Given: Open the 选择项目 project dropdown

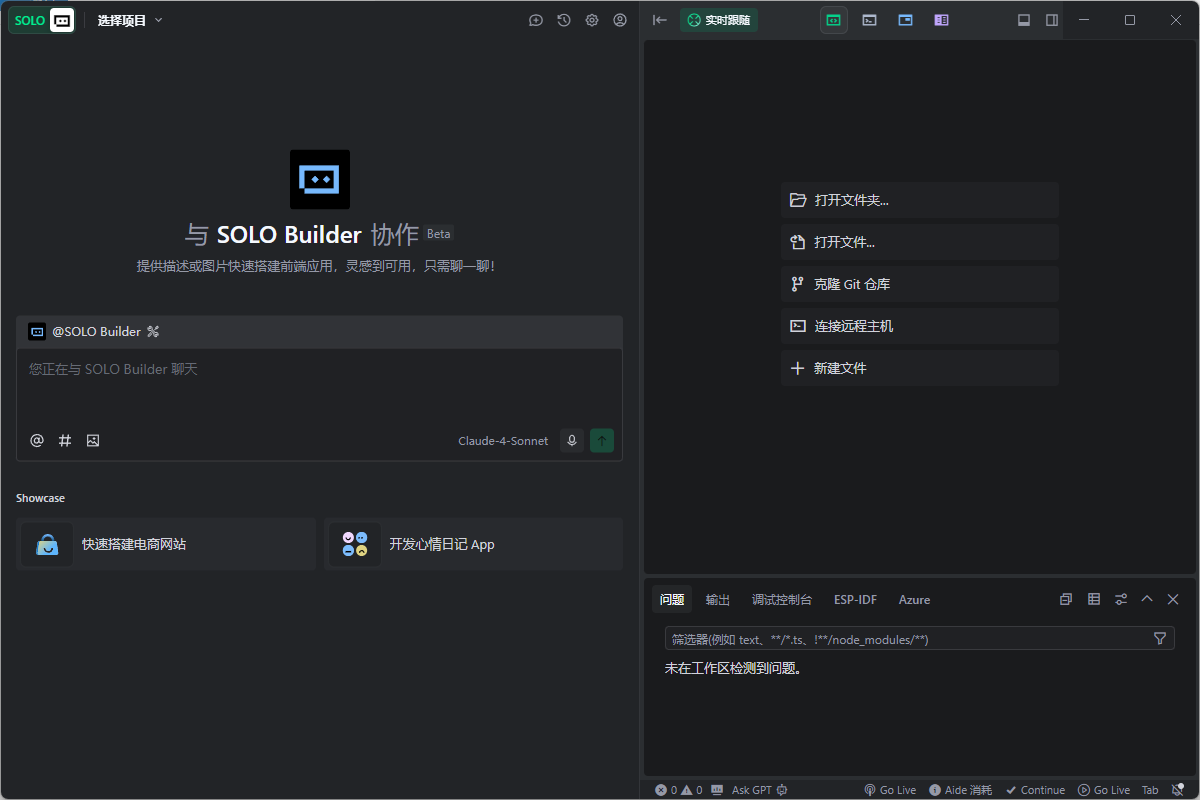Looking at the screenshot, I should [130, 20].
